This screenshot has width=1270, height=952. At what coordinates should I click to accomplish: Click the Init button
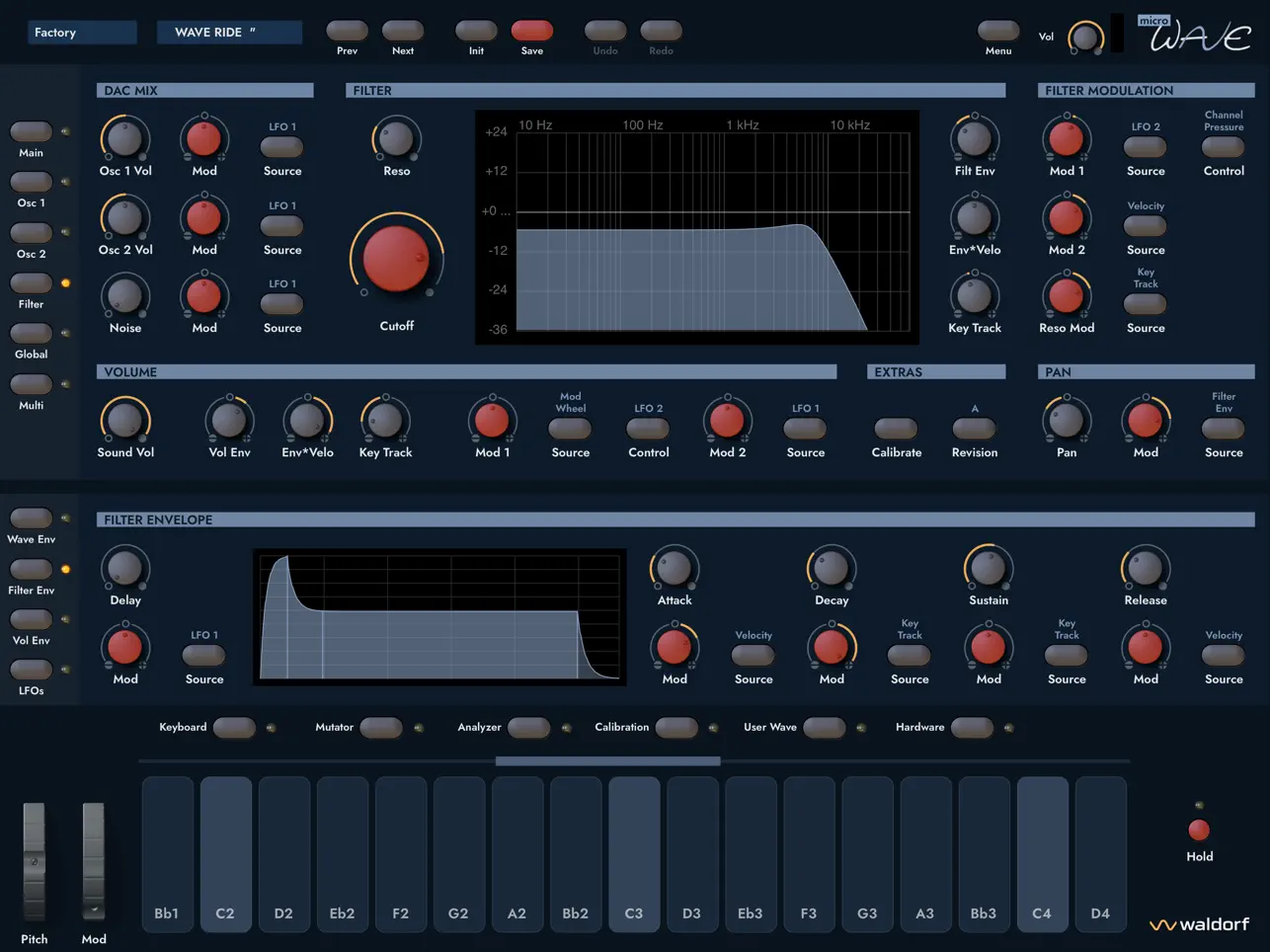click(476, 31)
